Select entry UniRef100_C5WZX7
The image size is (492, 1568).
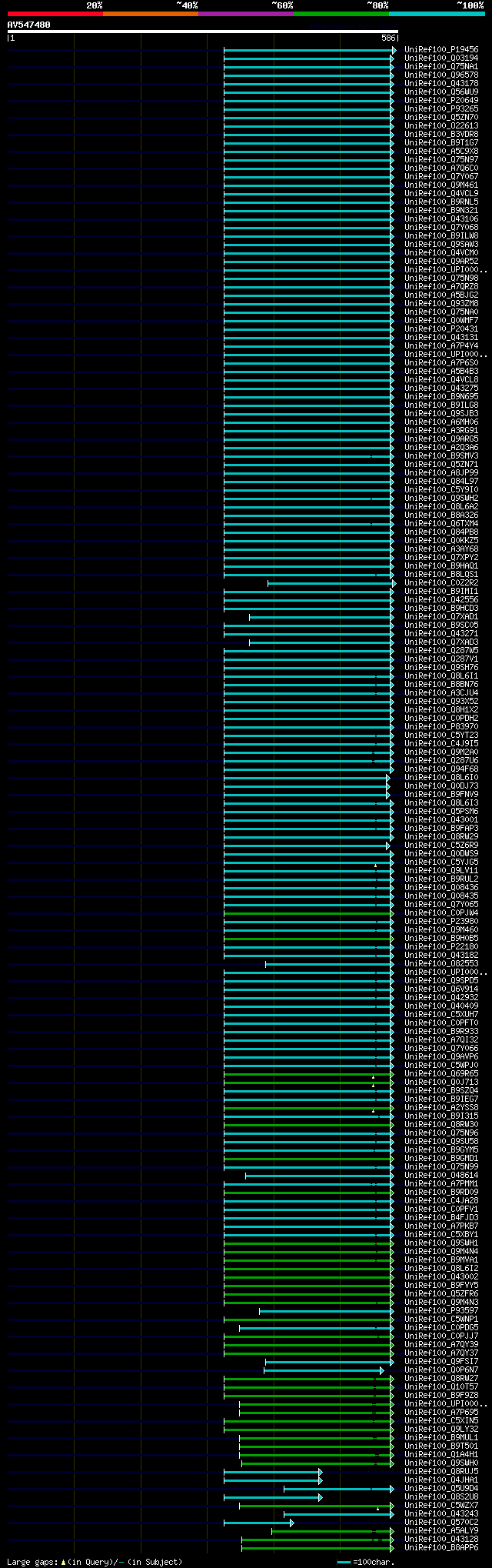[441, 1506]
